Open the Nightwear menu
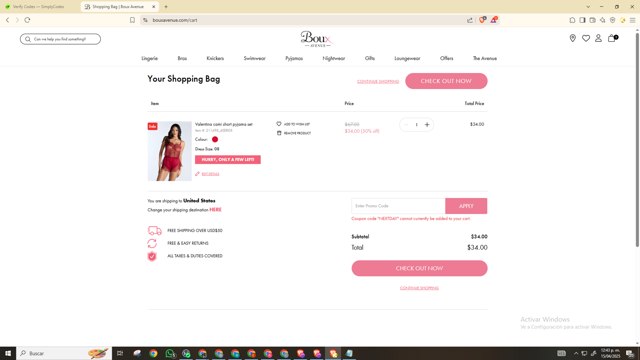This screenshot has height=360, width=640. 333,58
